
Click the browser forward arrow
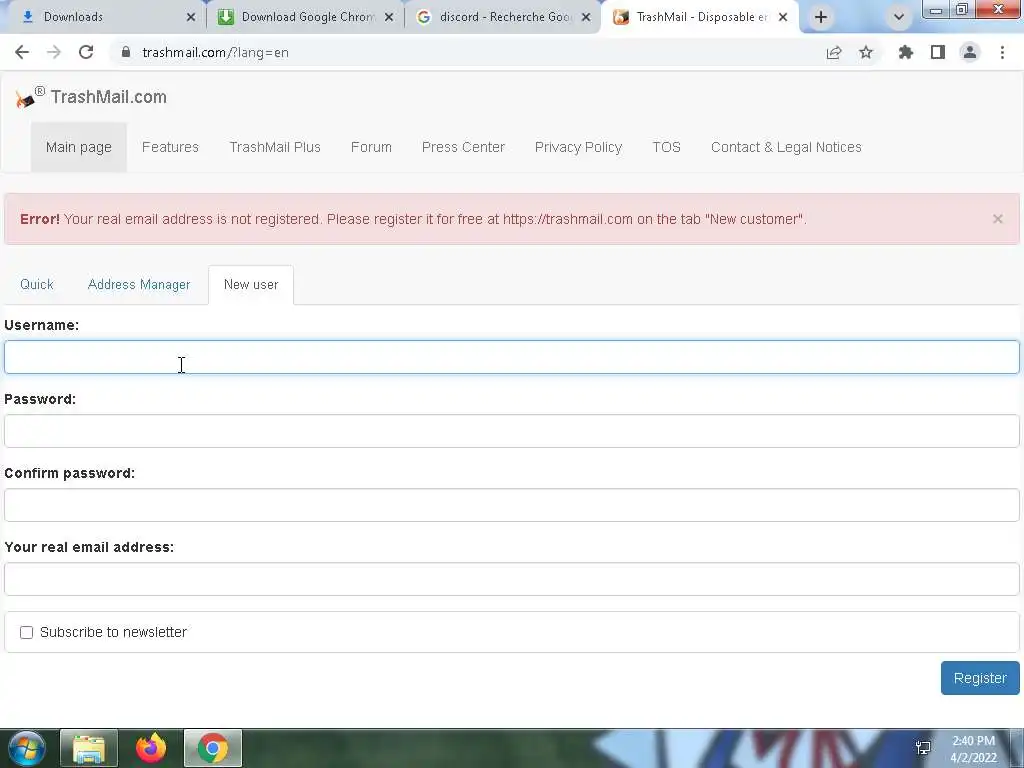click(x=54, y=52)
